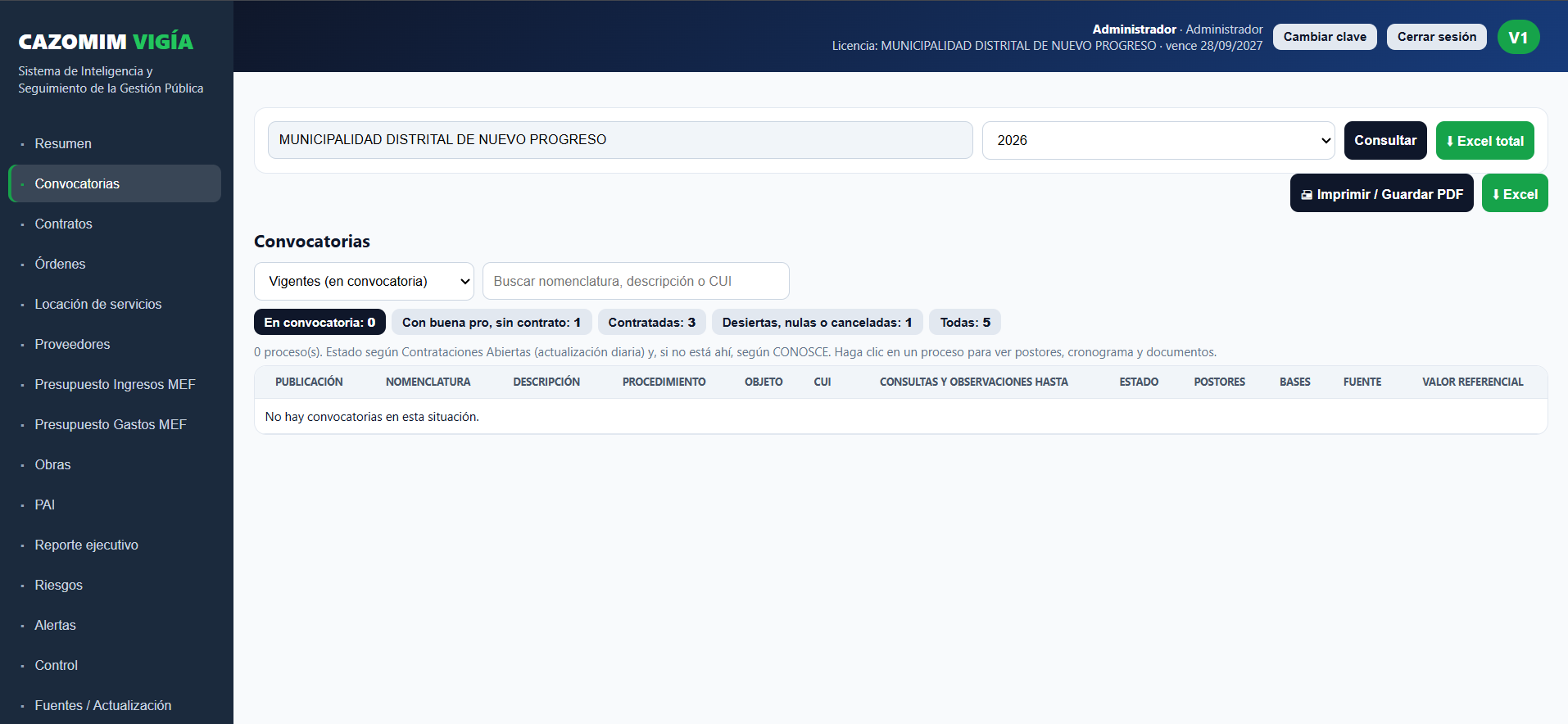The height and width of the screenshot is (724, 1568).
Task: Click the Cambiar clave button
Action: tap(1325, 37)
